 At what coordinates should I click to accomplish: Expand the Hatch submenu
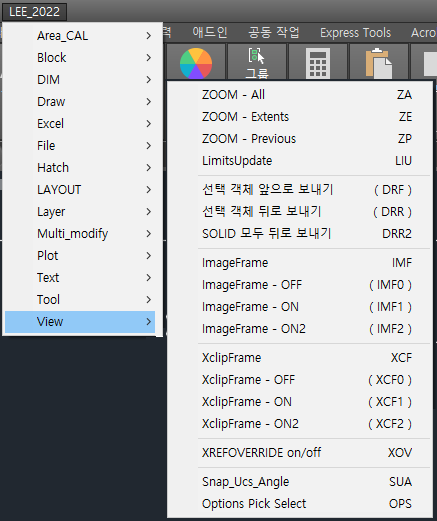click(80, 168)
